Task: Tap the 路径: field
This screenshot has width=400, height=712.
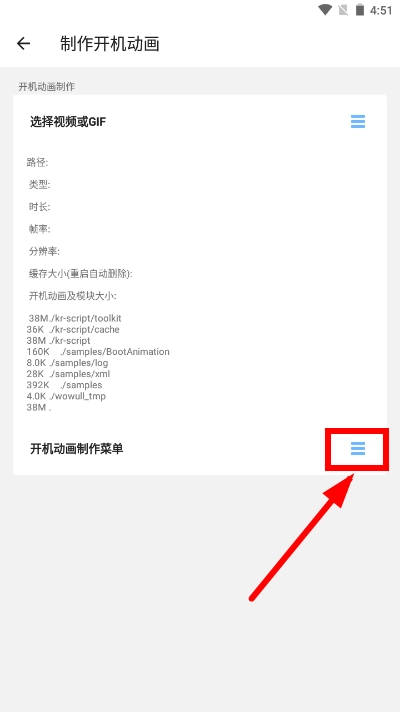Action: point(37,162)
